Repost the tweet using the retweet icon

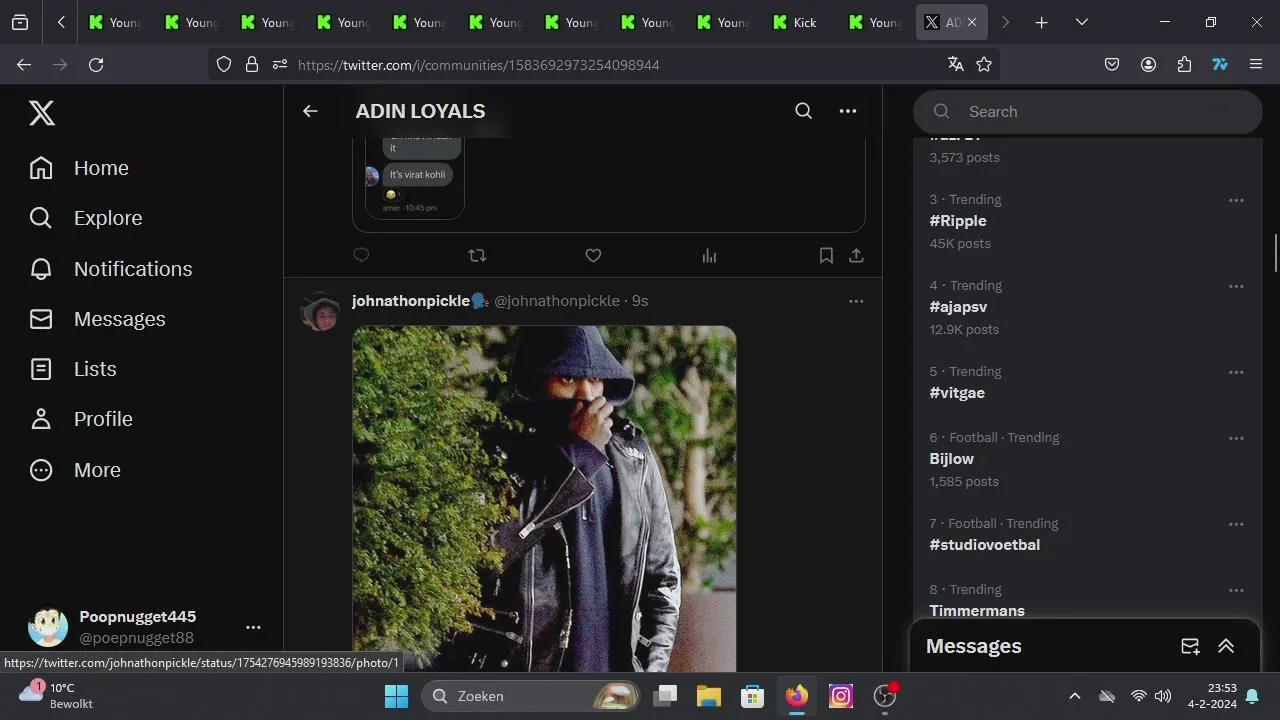(x=477, y=256)
